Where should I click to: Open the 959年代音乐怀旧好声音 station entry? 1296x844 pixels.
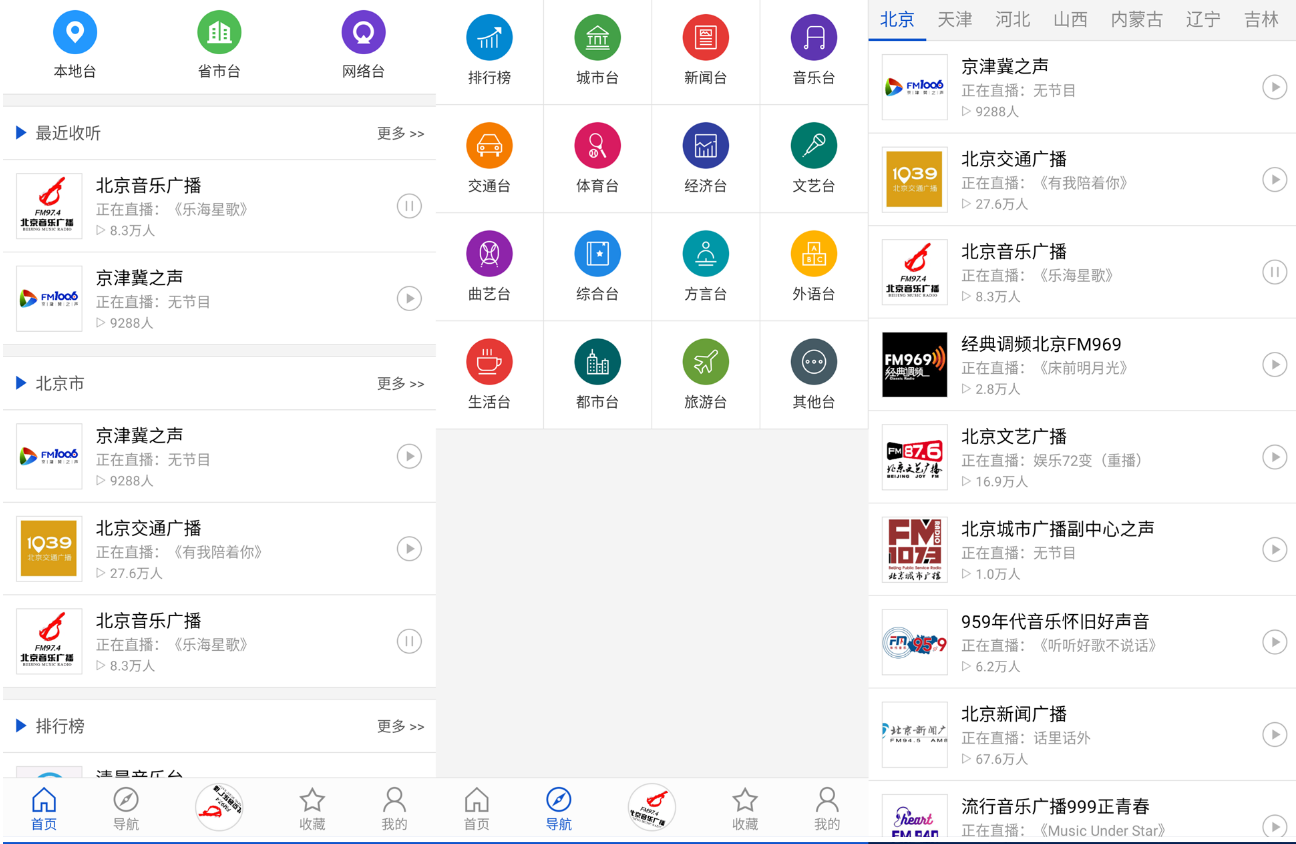[x=1055, y=622]
